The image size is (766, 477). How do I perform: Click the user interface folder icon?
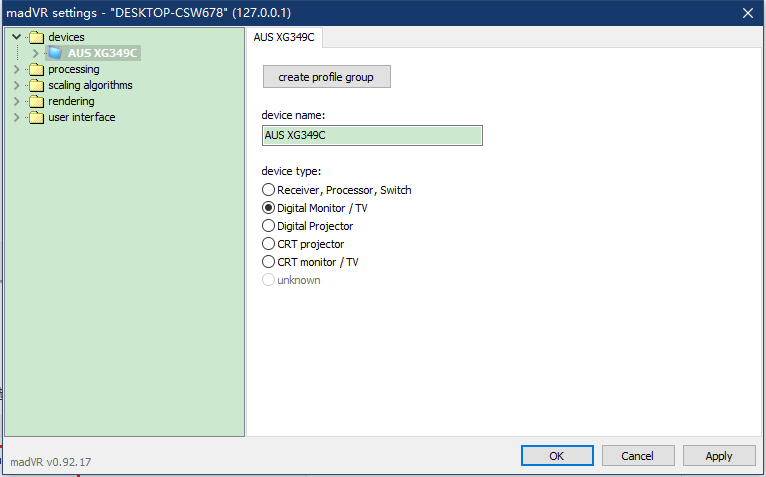coord(37,118)
